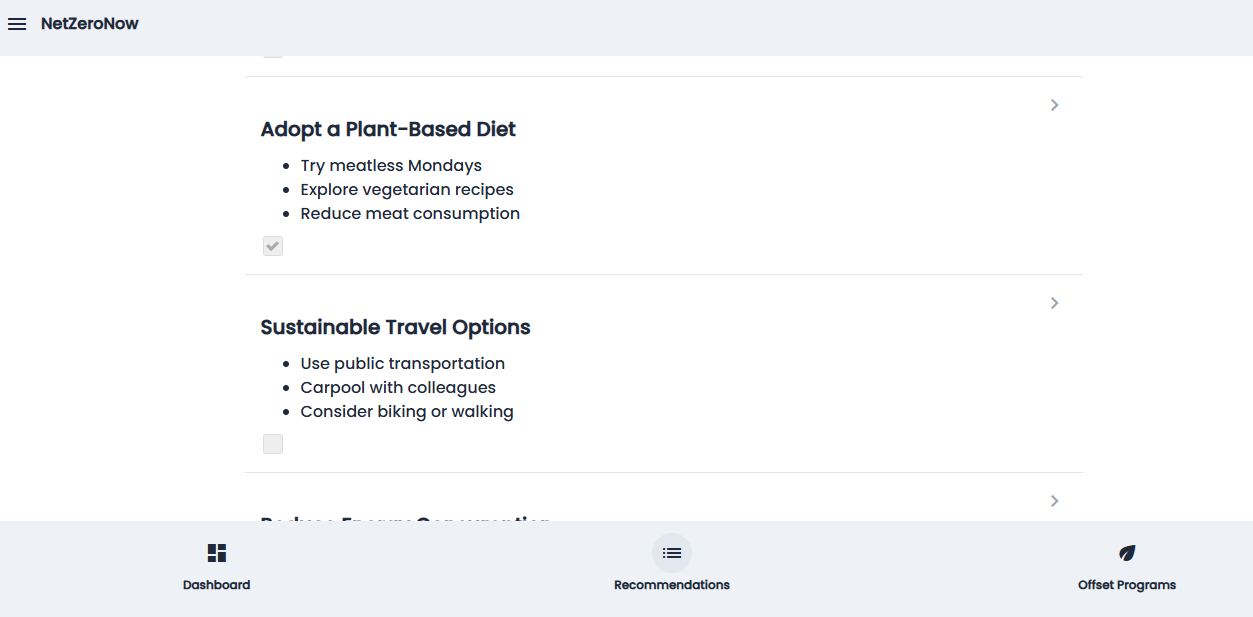Expand the chevron of the bottom partially hidden card

click(x=1054, y=501)
